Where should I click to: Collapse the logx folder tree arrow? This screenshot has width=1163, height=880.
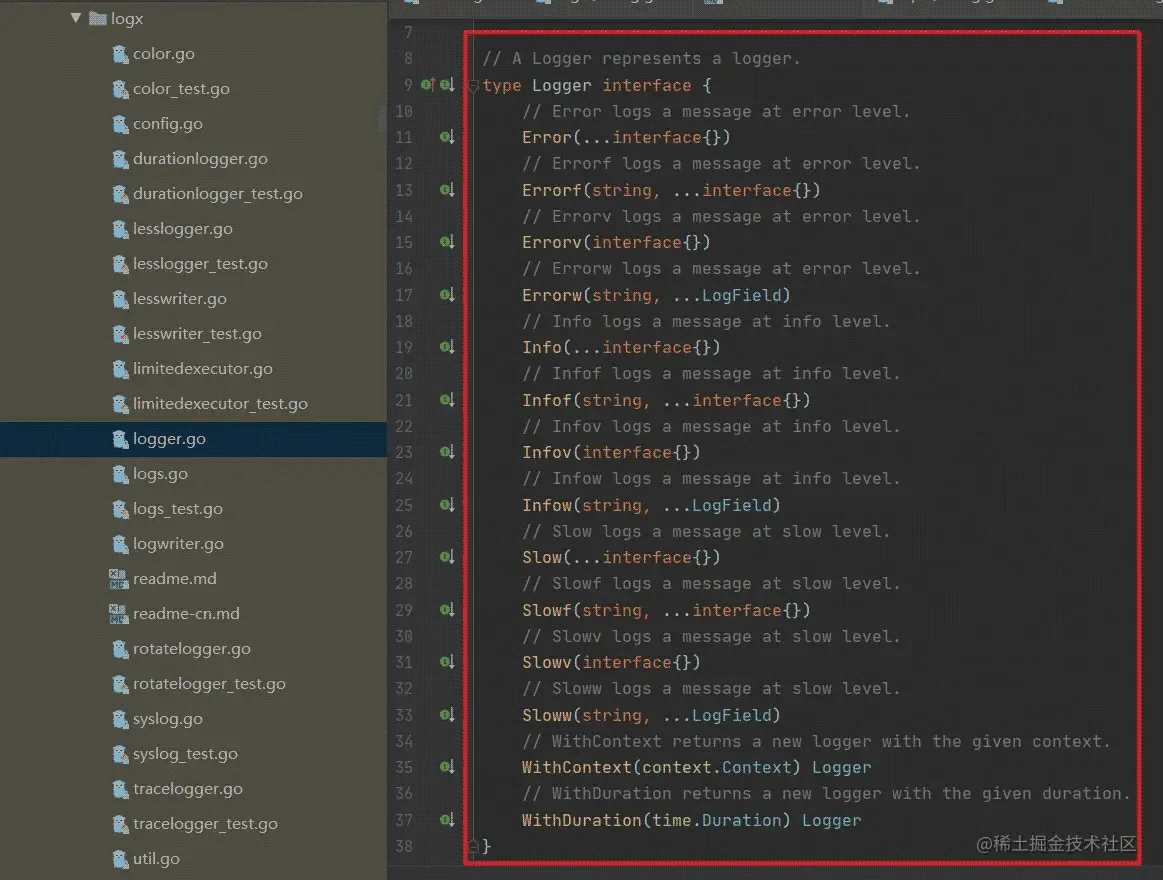pos(76,18)
